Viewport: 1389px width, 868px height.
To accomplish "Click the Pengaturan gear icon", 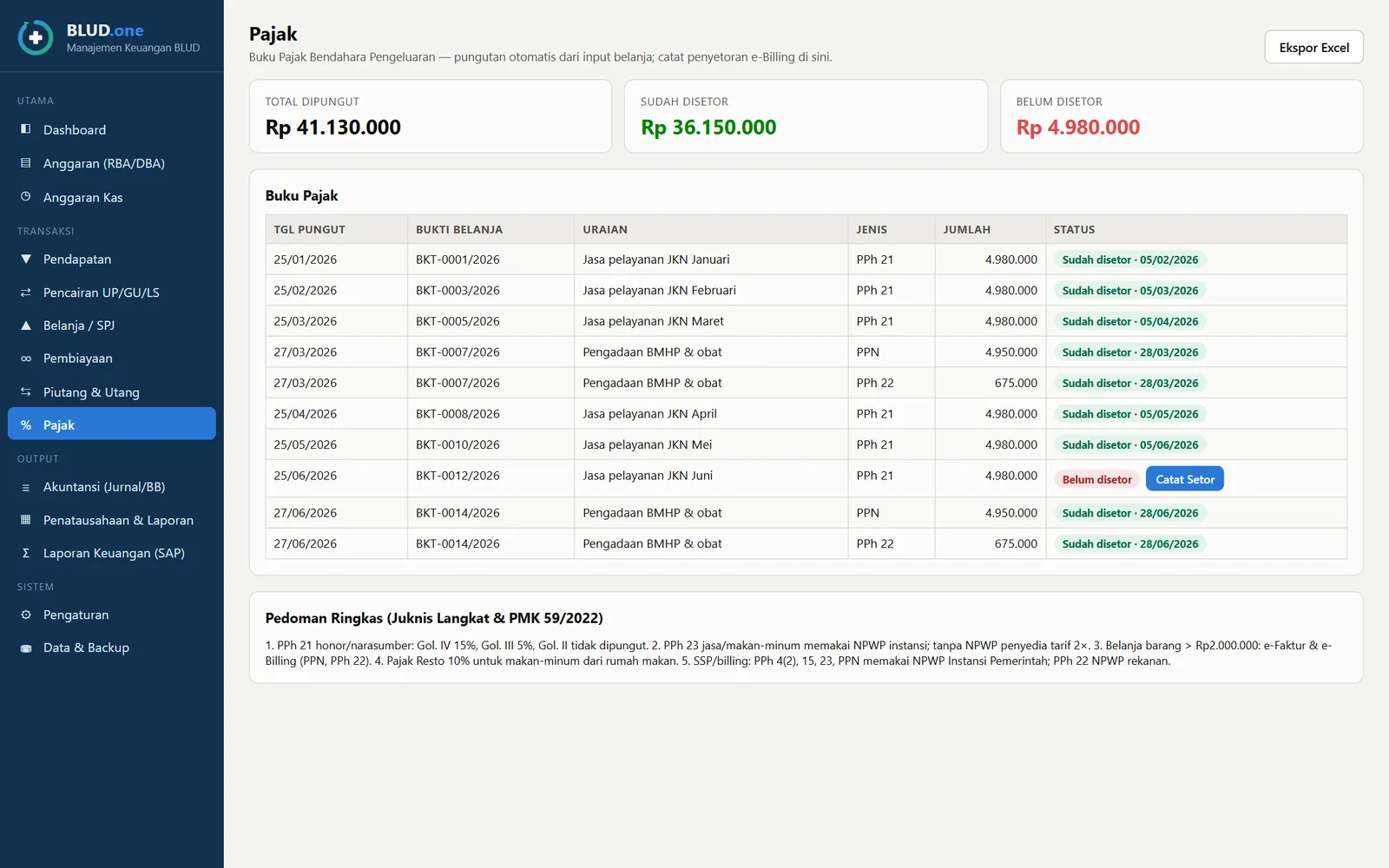I will coord(26,615).
